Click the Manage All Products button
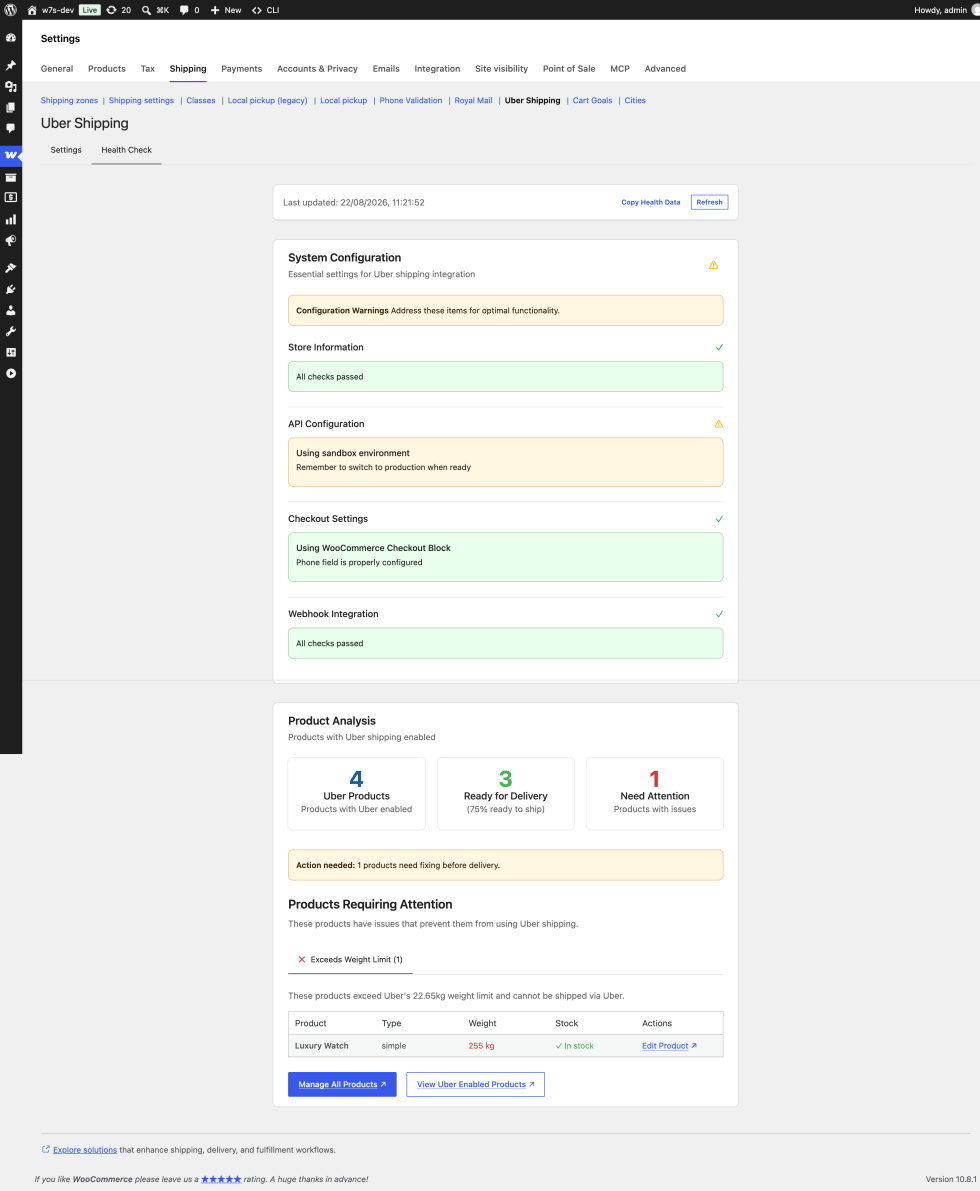The image size is (980, 1191). [342, 1084]
